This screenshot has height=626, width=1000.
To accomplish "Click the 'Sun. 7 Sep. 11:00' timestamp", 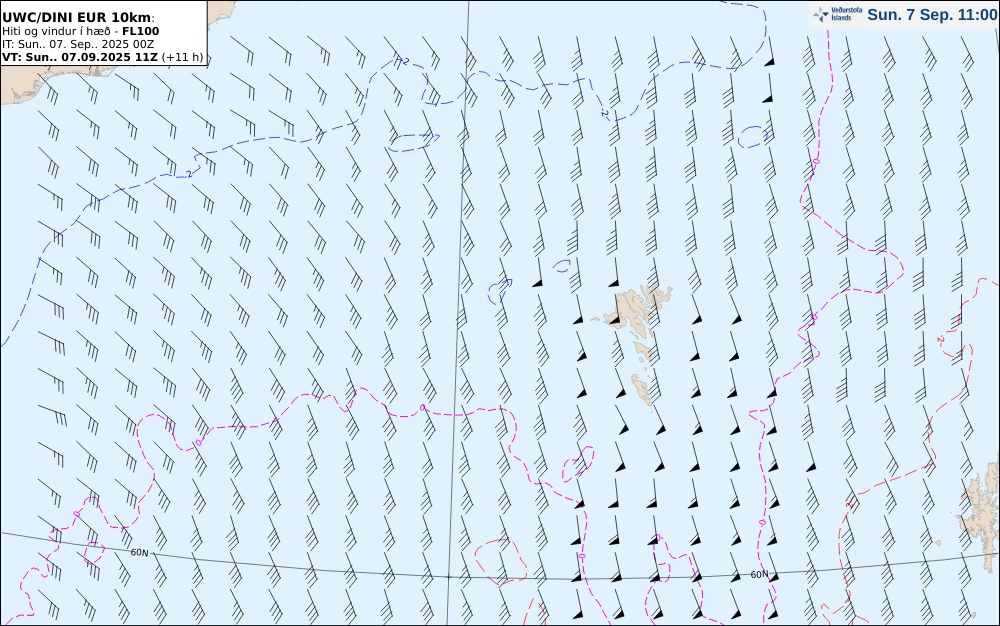I will tap(932, 15).
